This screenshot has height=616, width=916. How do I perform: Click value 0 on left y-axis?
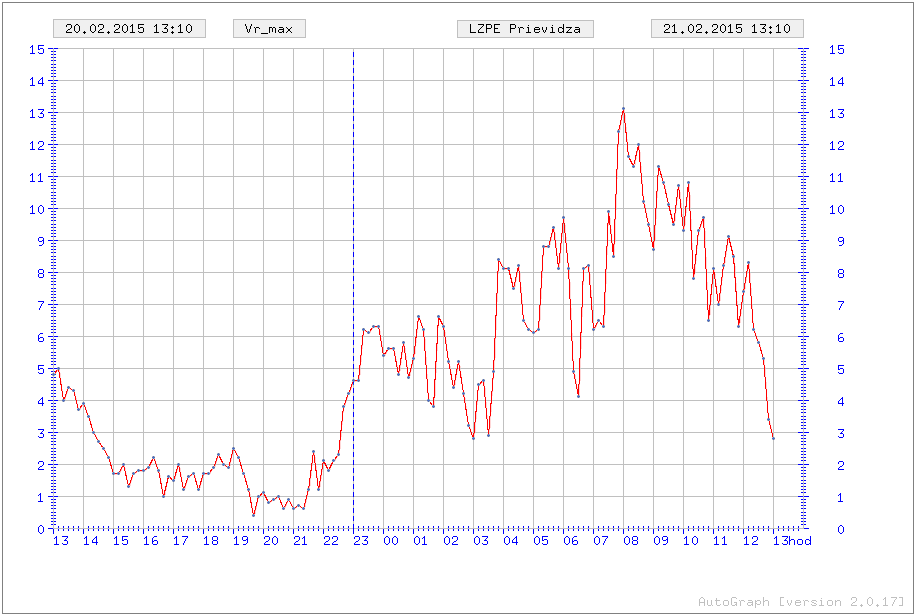point(41,529)
